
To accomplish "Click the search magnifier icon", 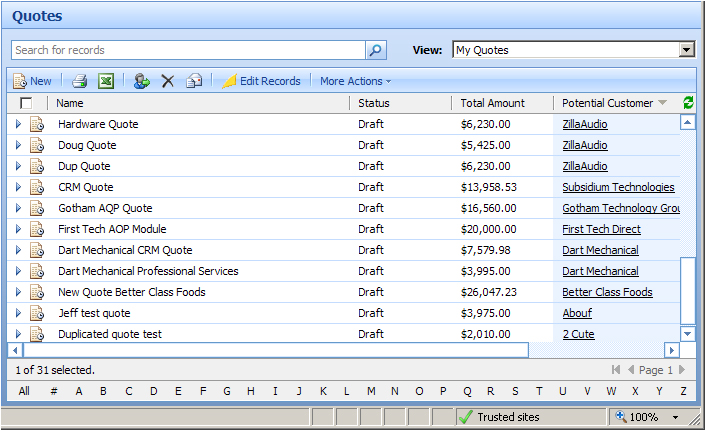I will [x=376, y=50].
